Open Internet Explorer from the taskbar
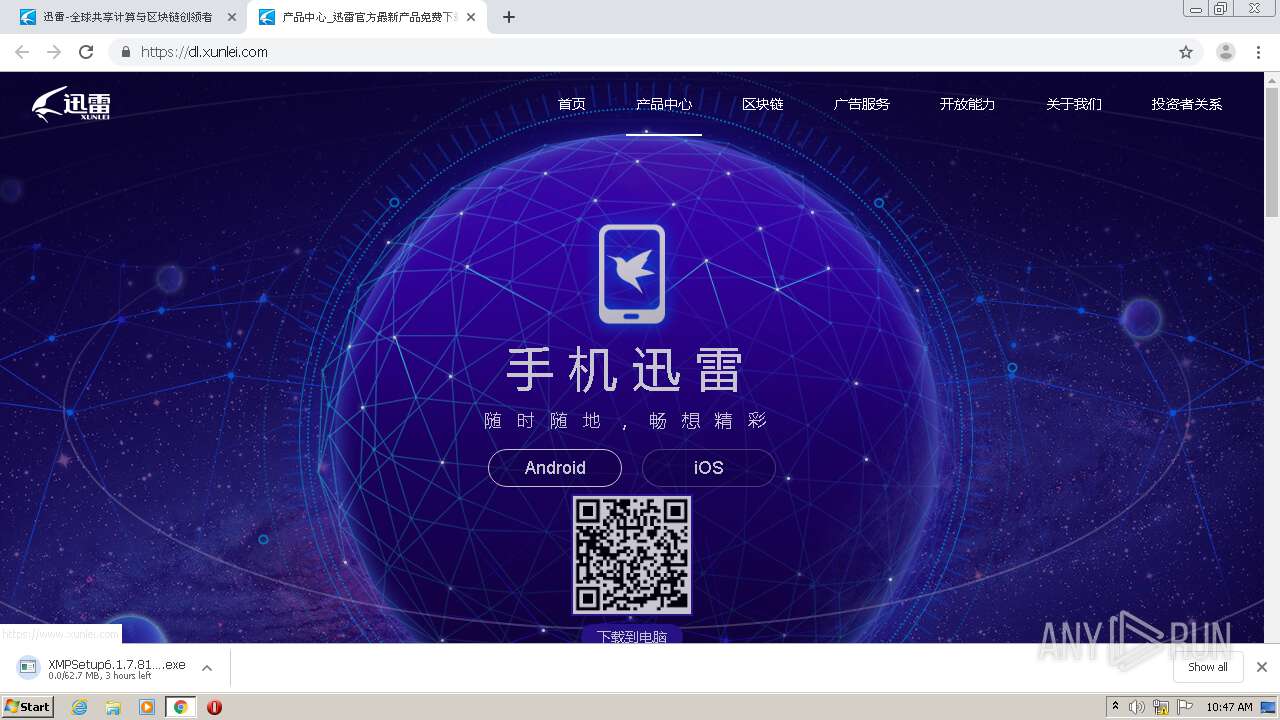 pos(79,707)
